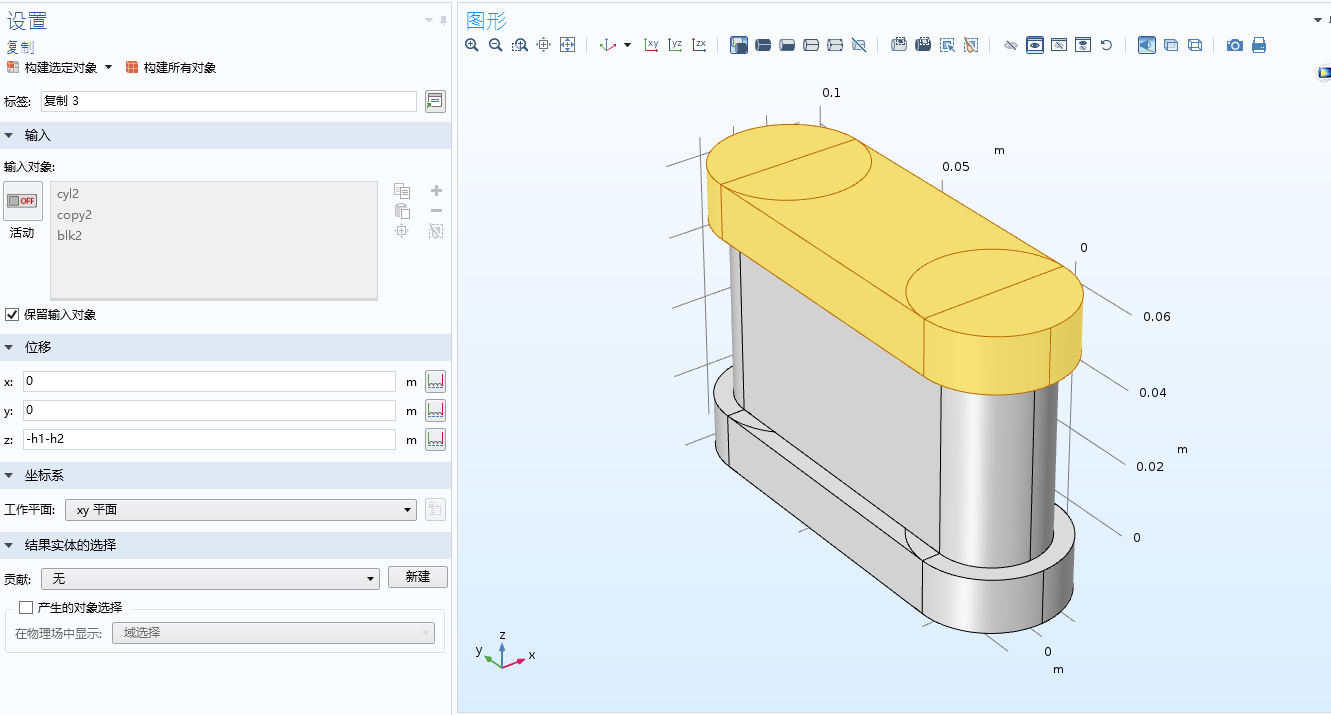1331x715 pixels.
Task: Click the plus add to selection icon
Action: 436,191
